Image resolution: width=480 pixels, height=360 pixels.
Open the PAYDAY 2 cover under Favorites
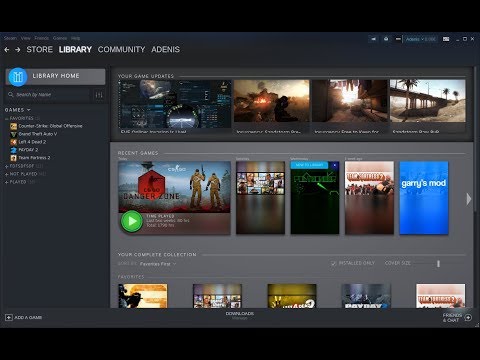(366, 296)
